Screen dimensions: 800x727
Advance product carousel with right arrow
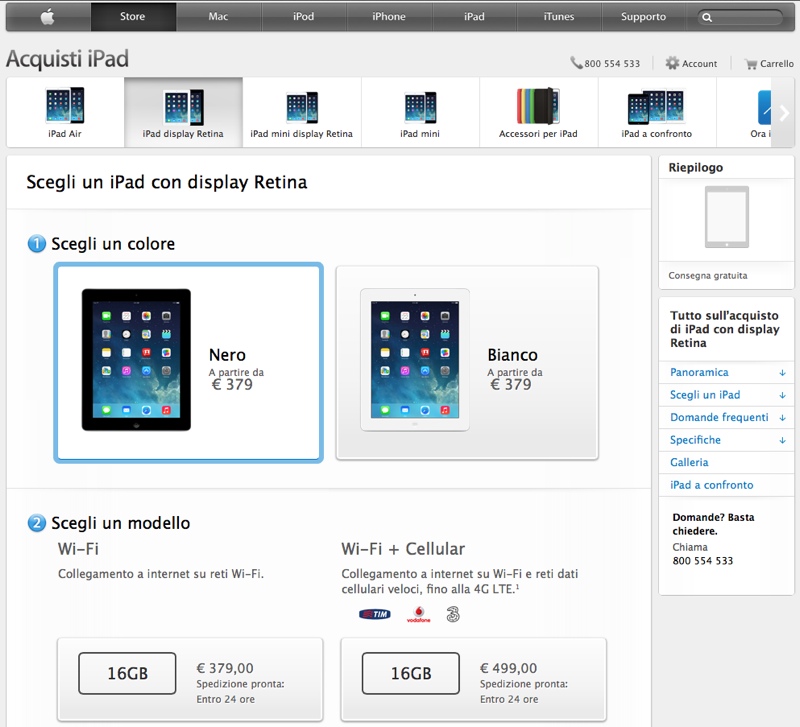pos(784,113)
